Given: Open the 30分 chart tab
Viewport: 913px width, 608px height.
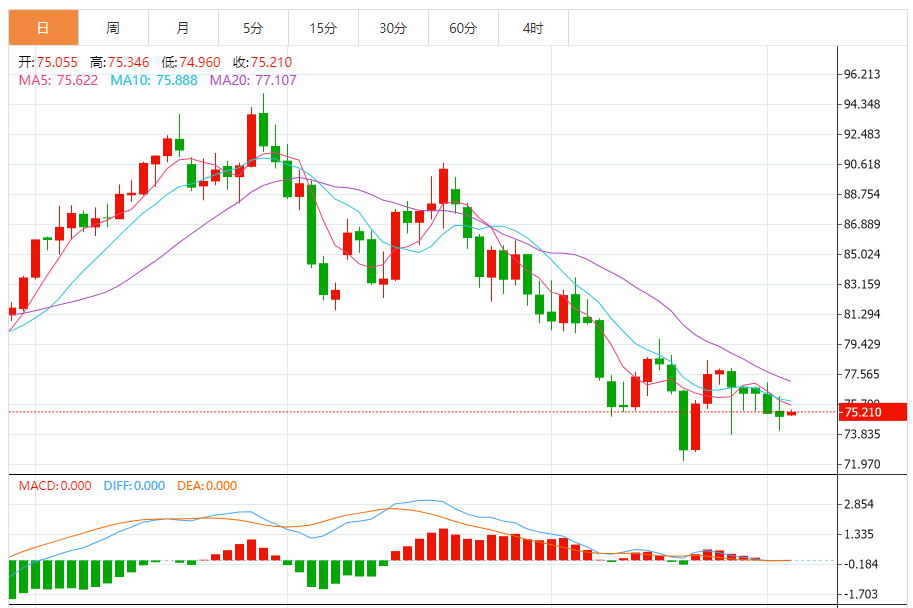Looking at the screenshot, I should pos(393,27).
